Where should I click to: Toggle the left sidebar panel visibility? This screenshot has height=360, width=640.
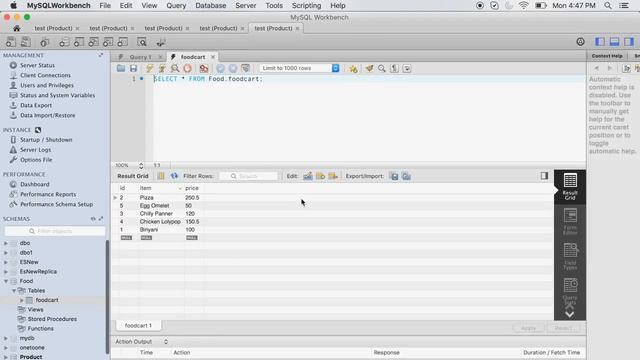[x=600, y=42]
